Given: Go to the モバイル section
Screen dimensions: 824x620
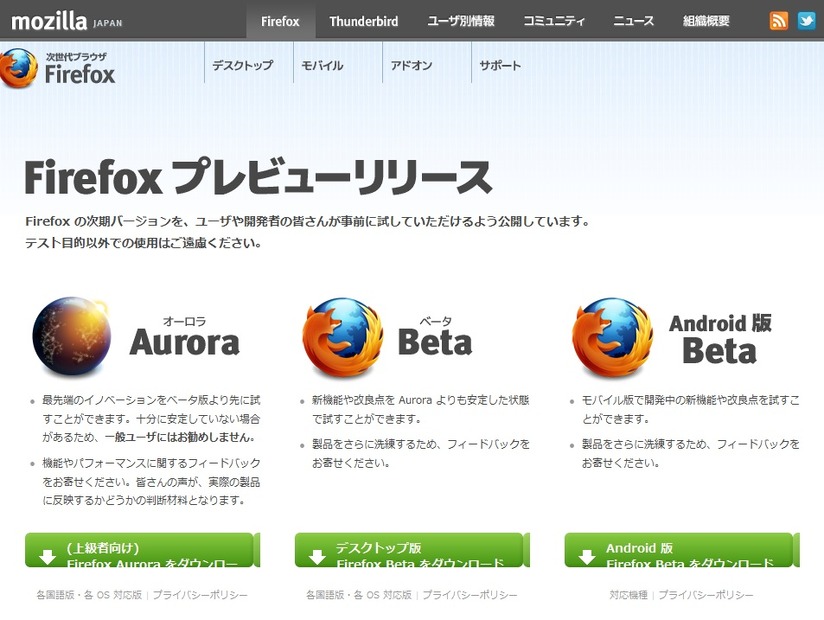Looking at the screenshot, I should [x=322, y=66].
